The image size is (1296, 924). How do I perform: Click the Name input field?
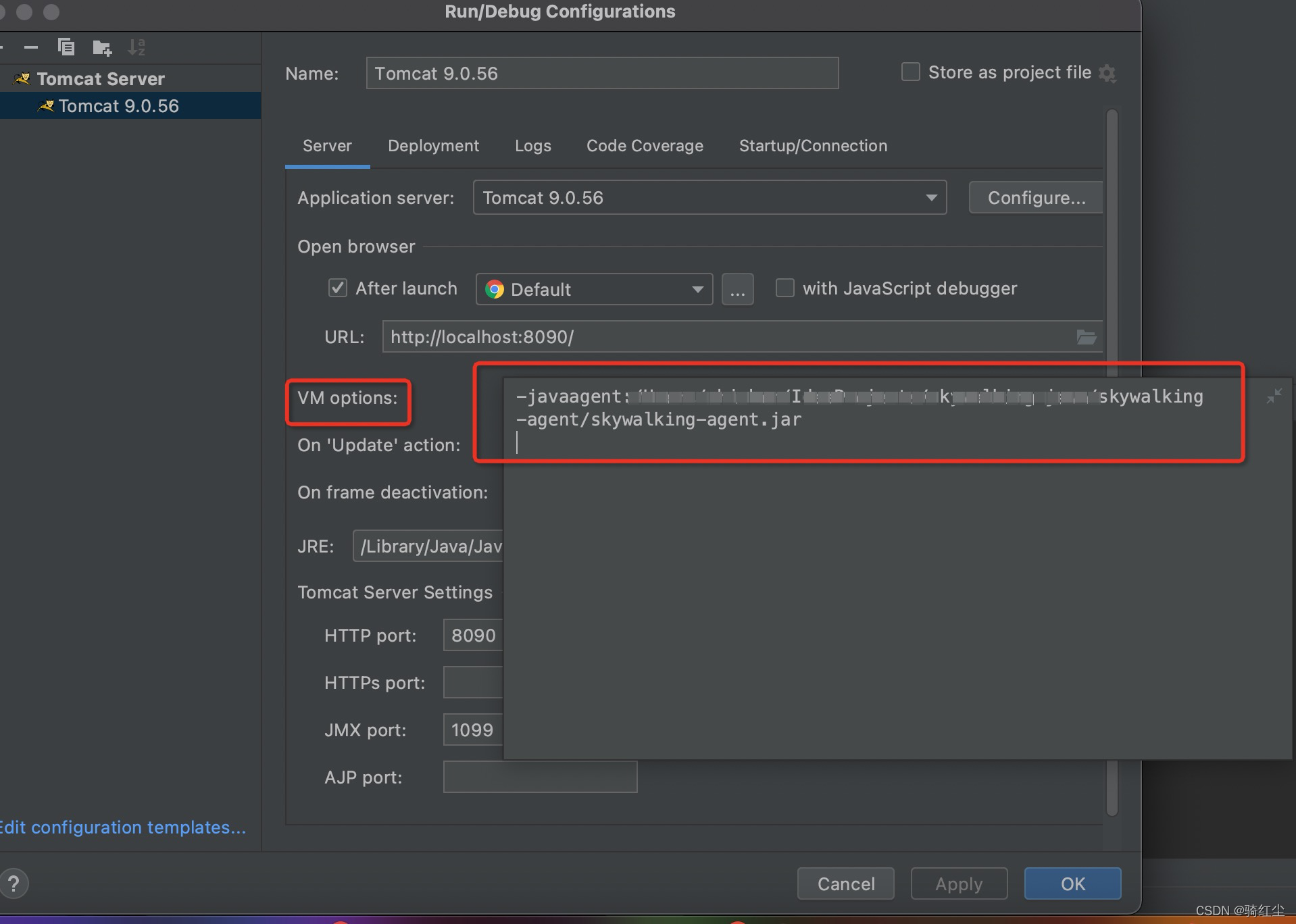602,73
